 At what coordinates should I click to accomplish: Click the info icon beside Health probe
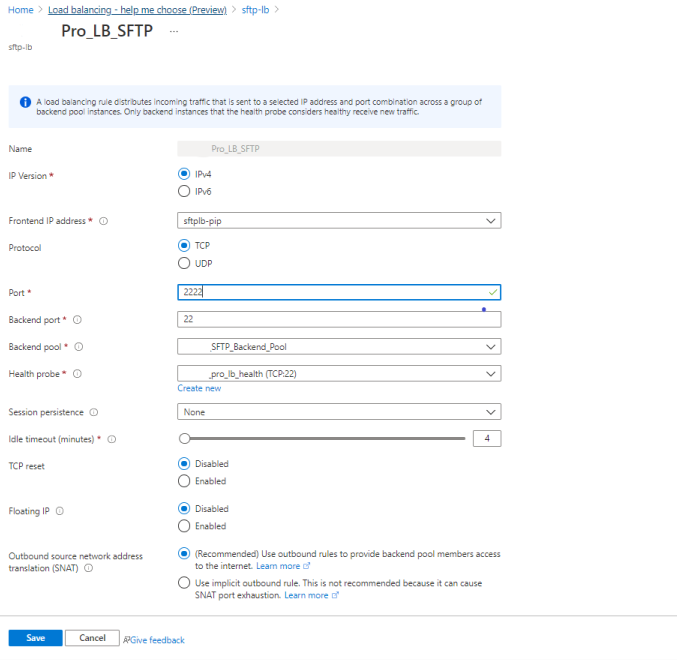[76, 374]
